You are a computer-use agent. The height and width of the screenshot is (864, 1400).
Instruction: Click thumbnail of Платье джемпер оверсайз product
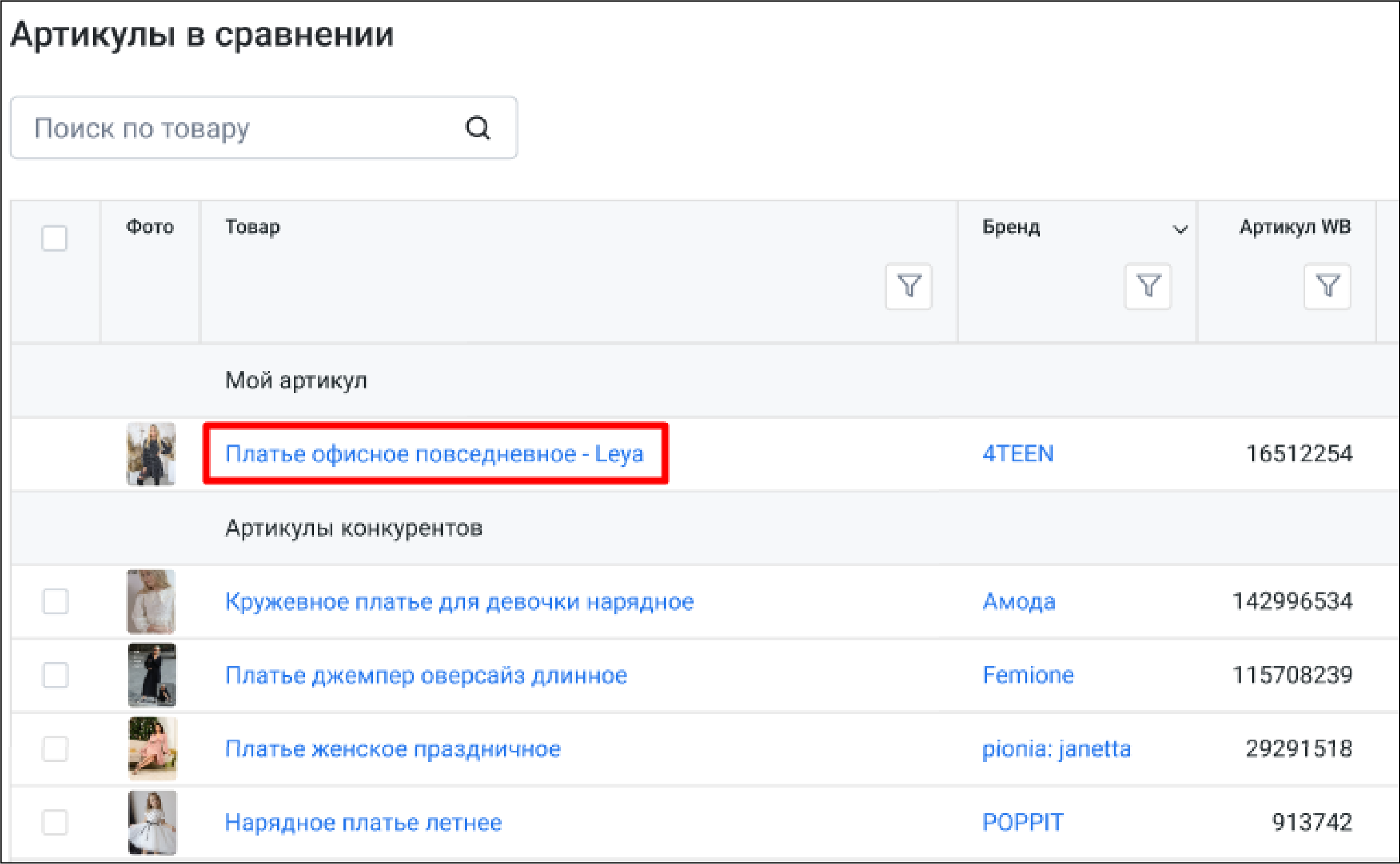coord(152,675)
